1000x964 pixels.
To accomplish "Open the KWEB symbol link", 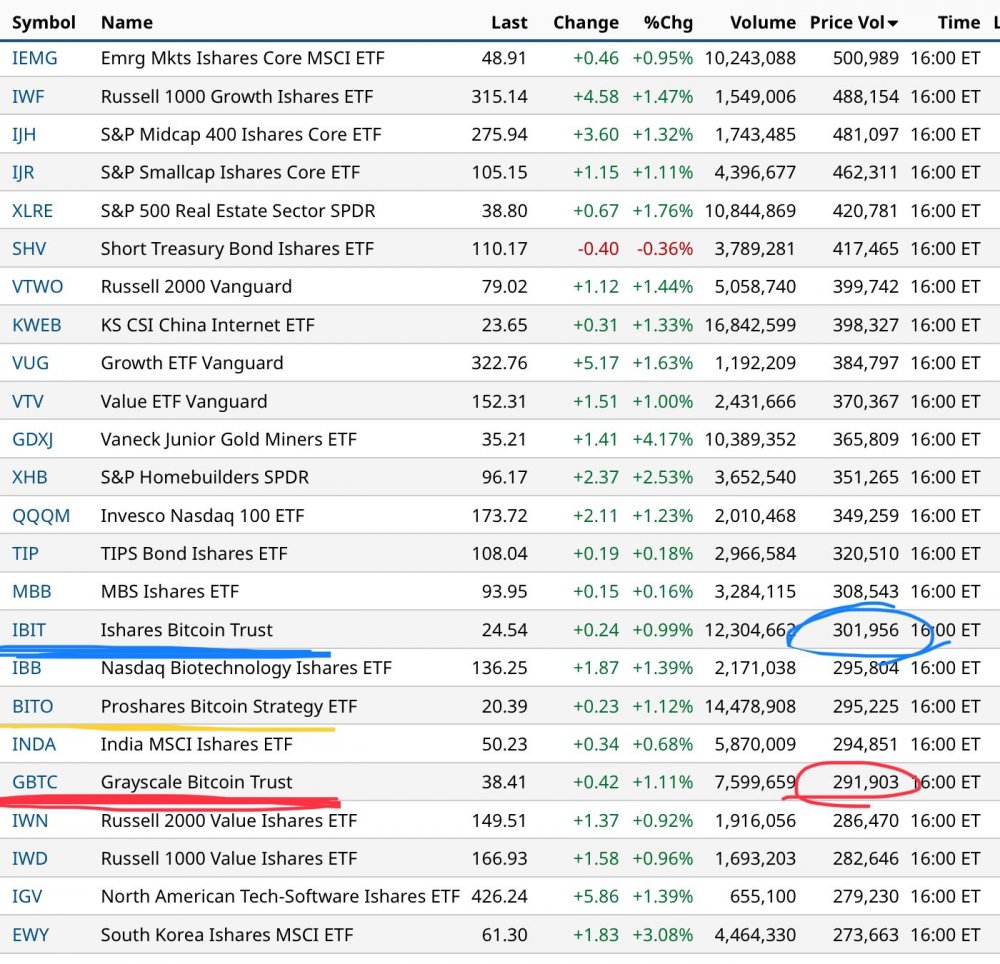I will pyautogui.click(x=36, y=325).
